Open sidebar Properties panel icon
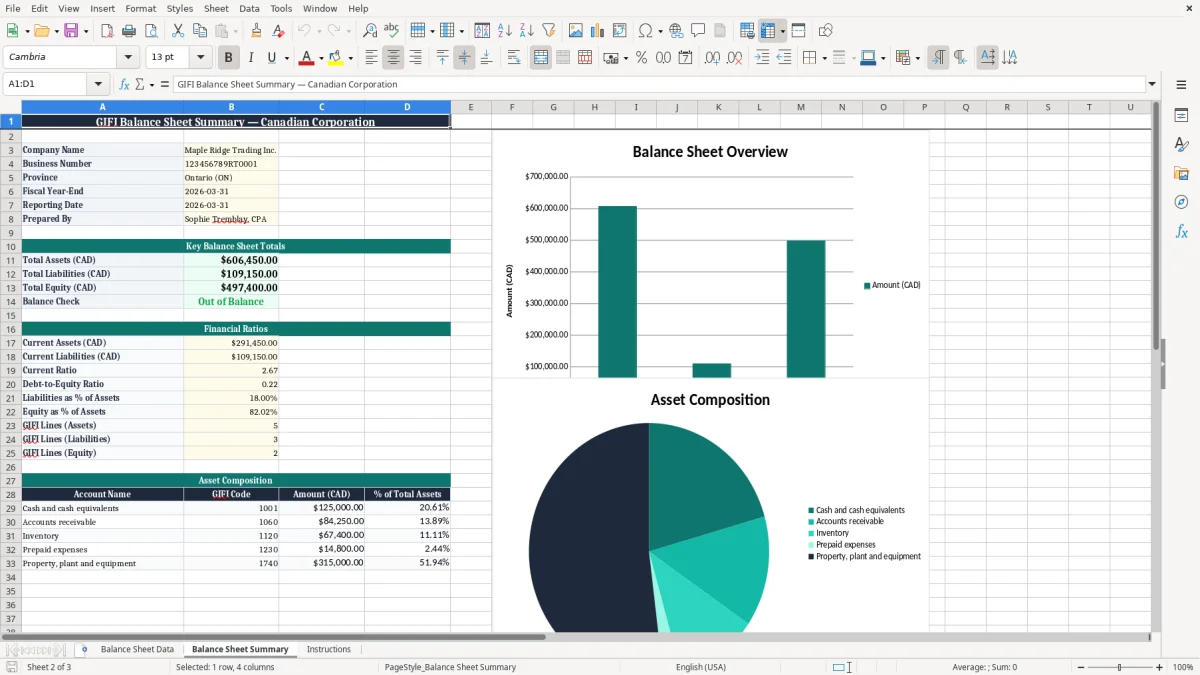 tap(1181, 116)
